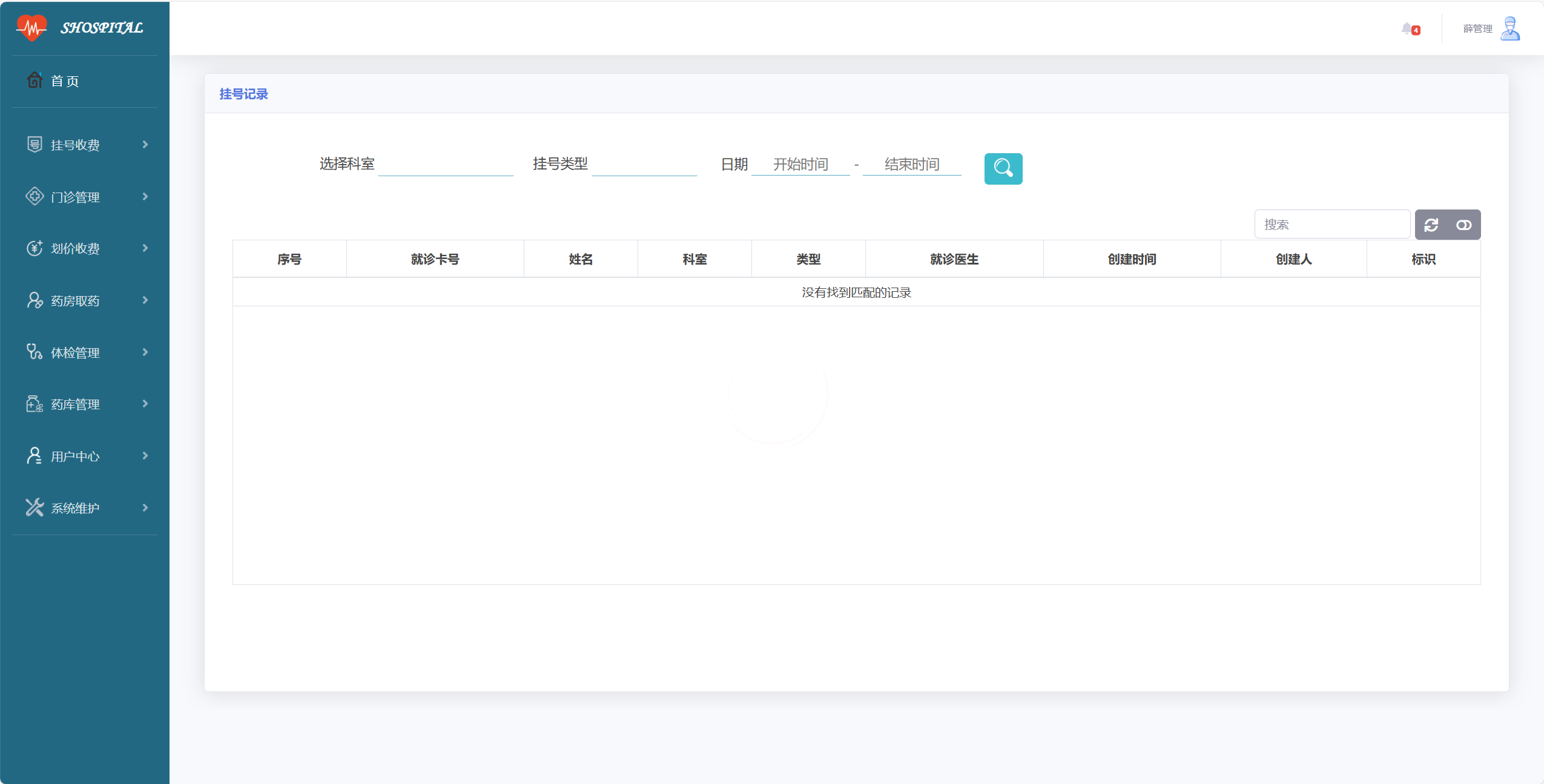Click the 药房取药 person icon
Image resolution: width=1544 pixels, height=784 pixels.
[x=35, y=300]
